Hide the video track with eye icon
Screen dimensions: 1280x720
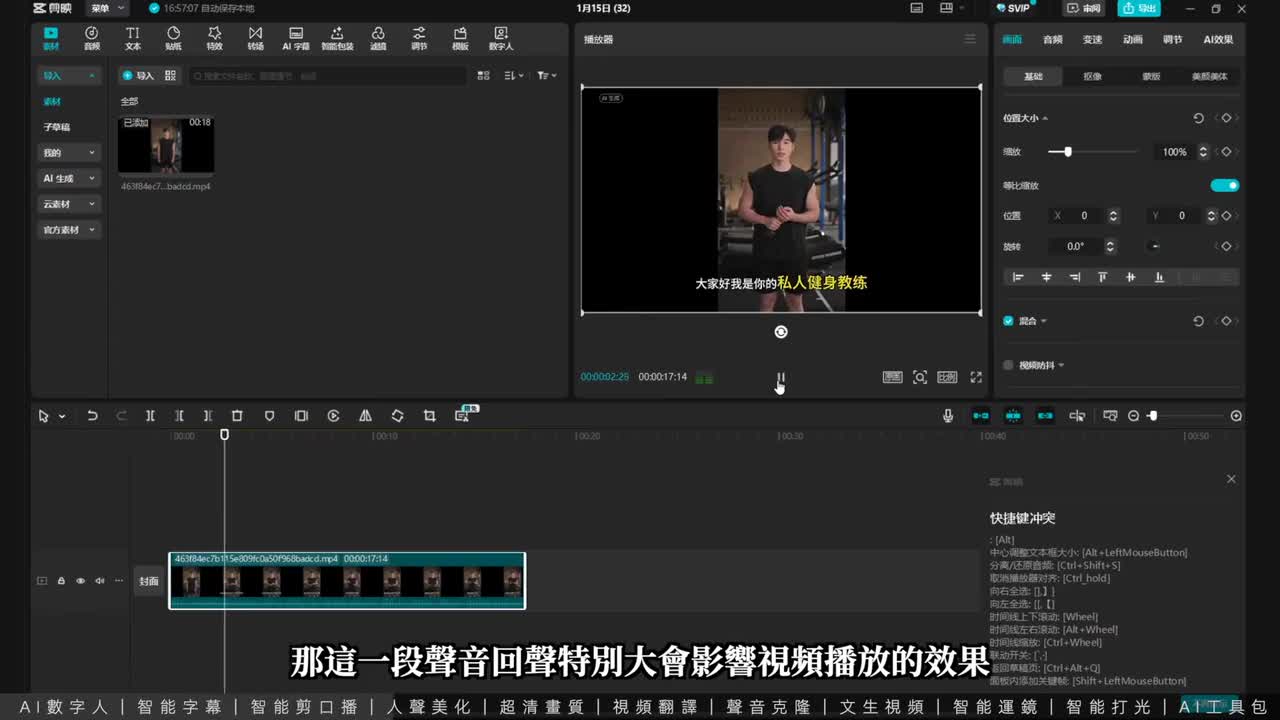tap(80, 581)
